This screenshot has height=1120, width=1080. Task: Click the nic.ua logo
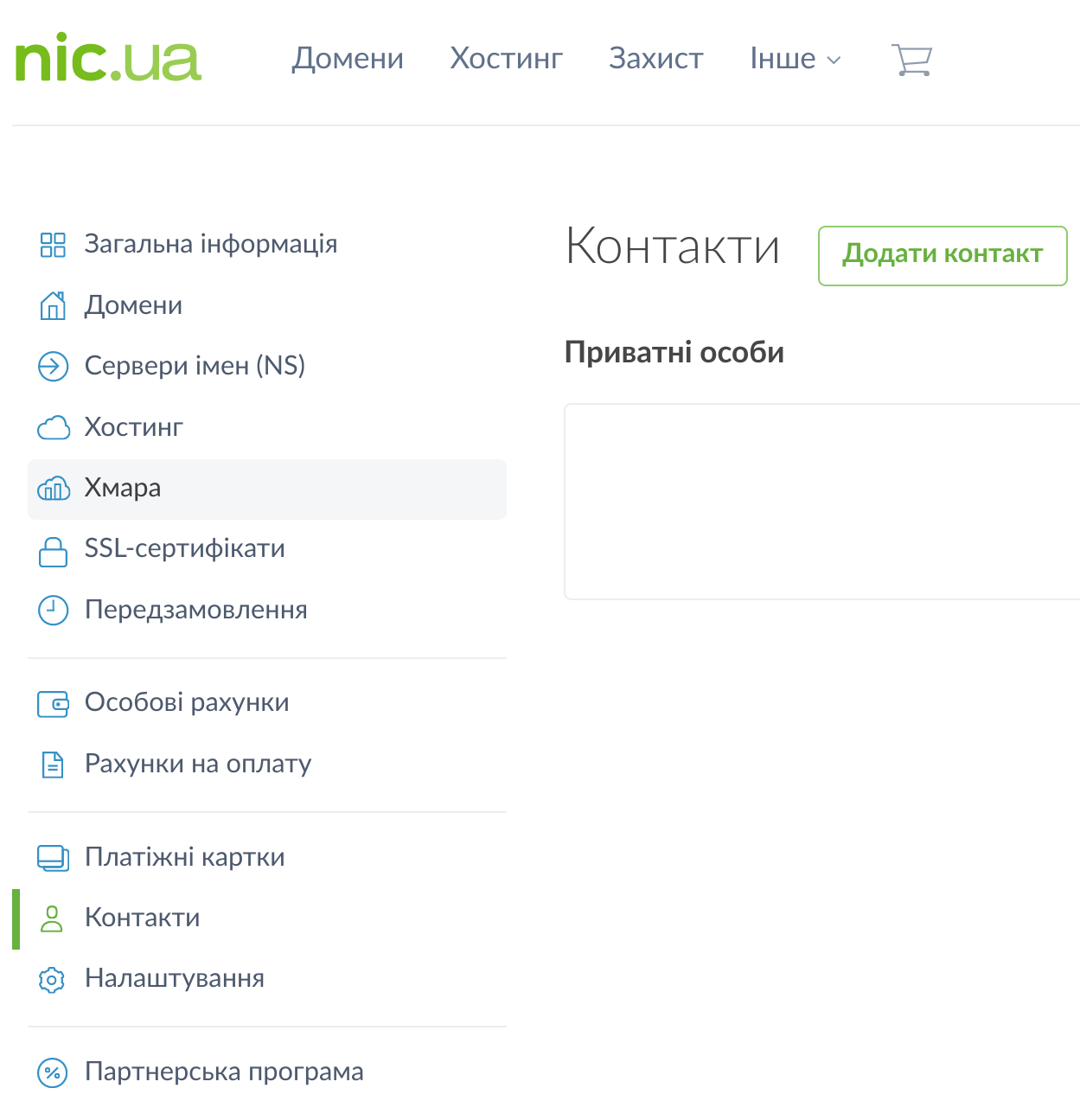pos(108,59)
